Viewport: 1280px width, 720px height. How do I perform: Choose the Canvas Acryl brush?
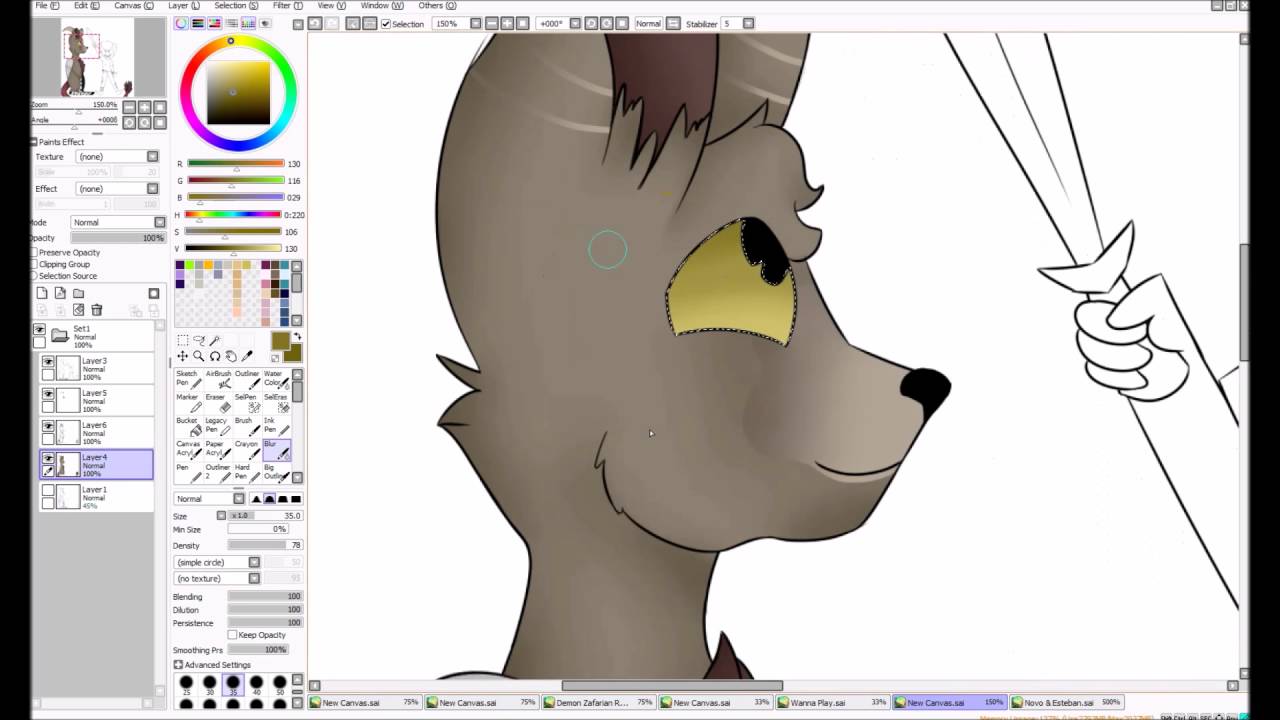pos(188,450)
